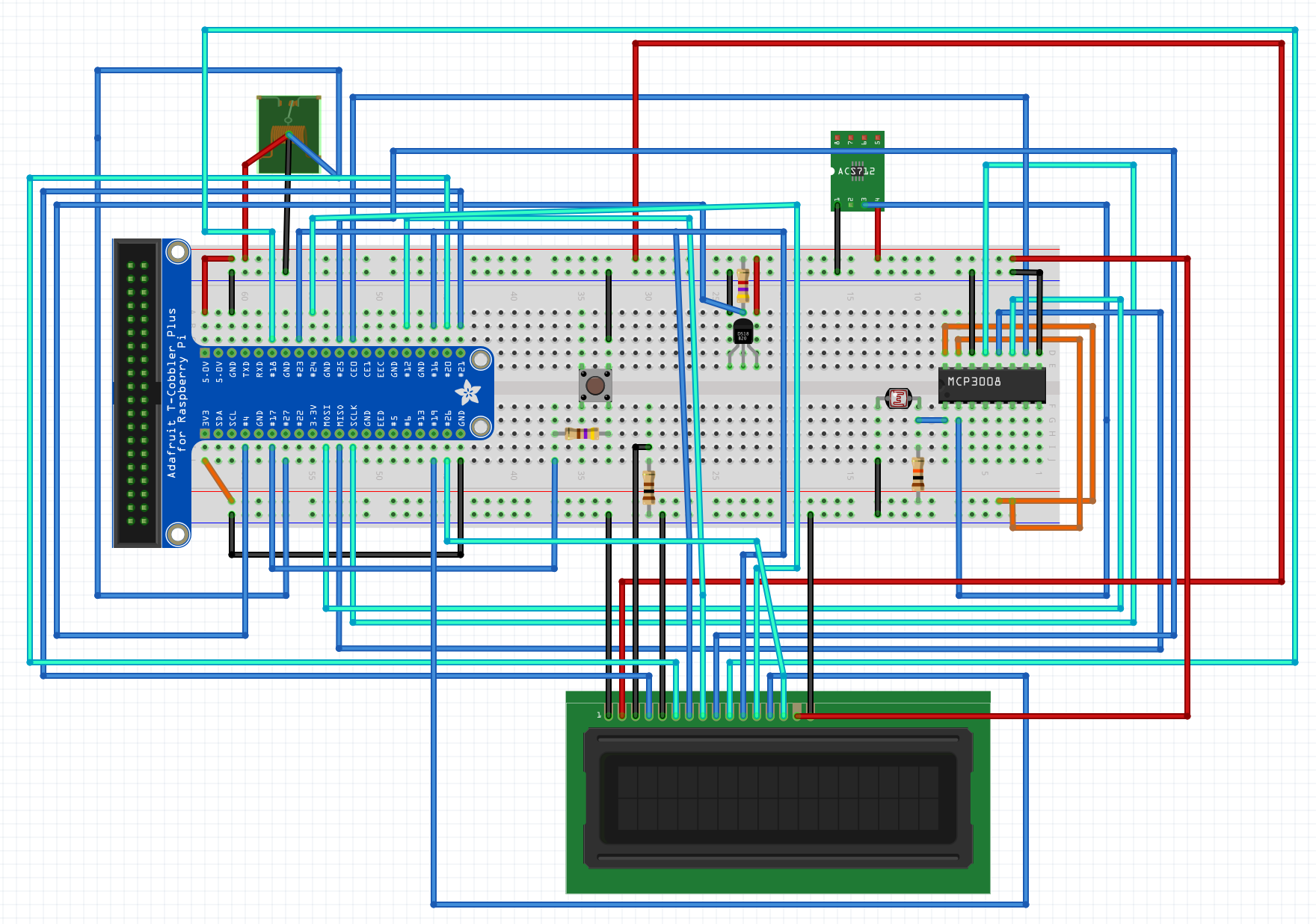Select the #6 pin label
The height and width of the screenshot is (924, 1316).
[x=407, y=421]
